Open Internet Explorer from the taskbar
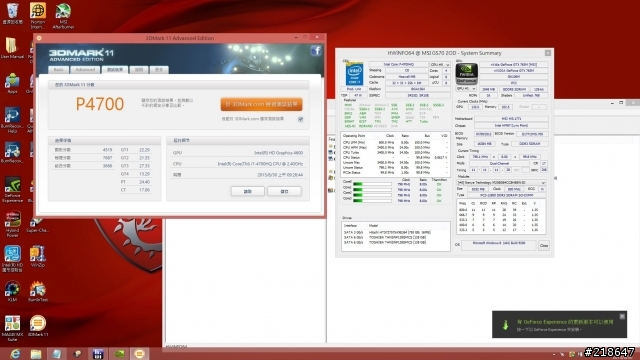This screenshot has width=640, height=360. pos(15,354)
